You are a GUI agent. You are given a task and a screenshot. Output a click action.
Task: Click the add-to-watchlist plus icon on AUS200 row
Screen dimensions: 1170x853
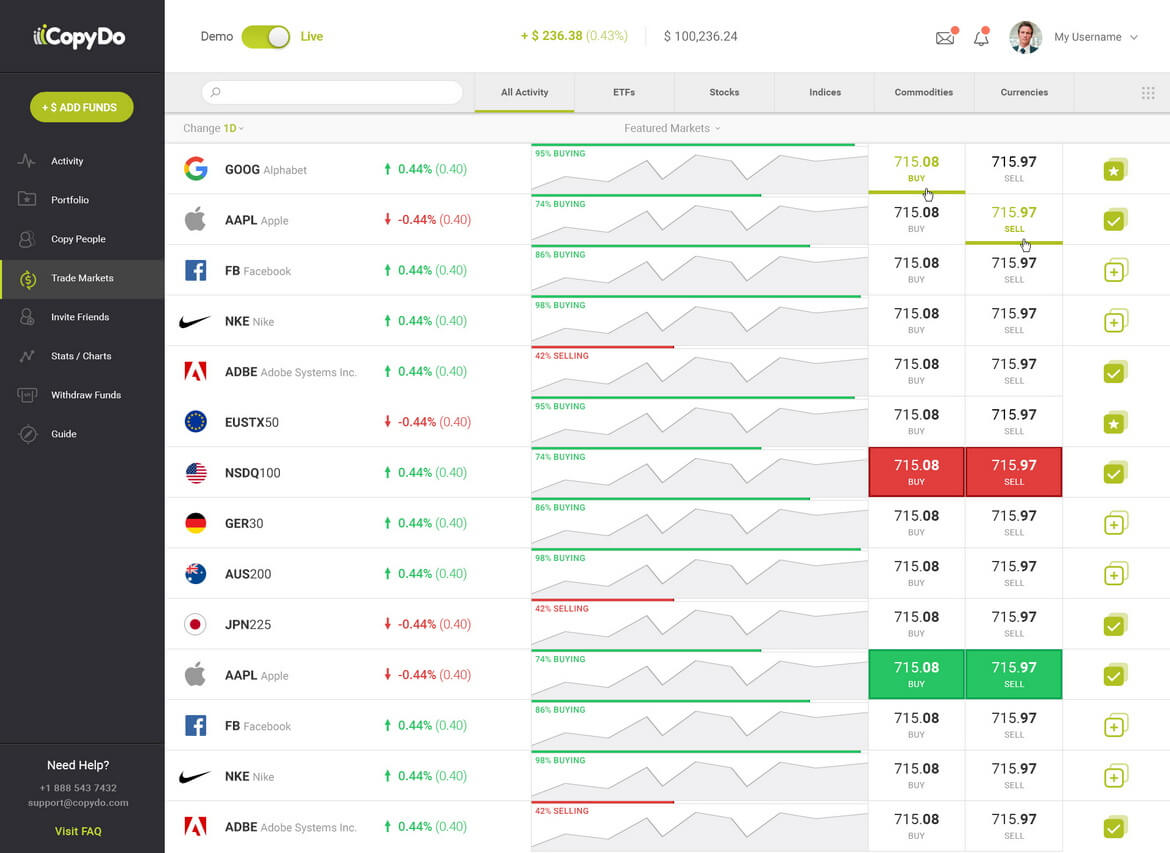(1115, 575)
